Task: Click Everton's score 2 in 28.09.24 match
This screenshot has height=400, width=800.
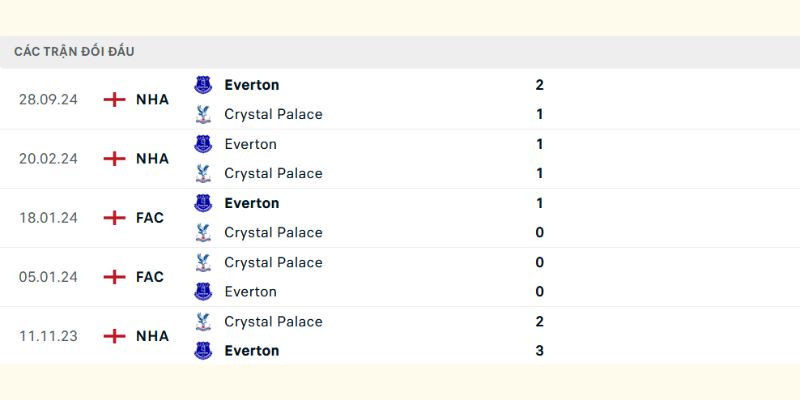Action: click(540, 85)
